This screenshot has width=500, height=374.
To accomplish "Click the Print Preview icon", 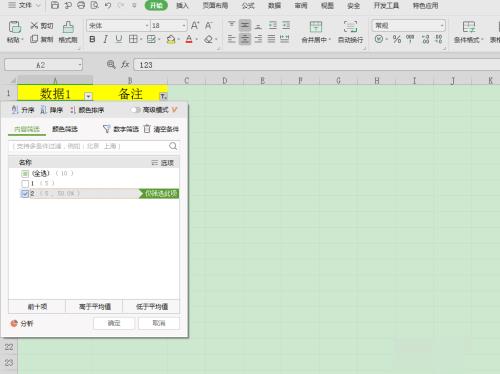I will click(x=95, y=5).
